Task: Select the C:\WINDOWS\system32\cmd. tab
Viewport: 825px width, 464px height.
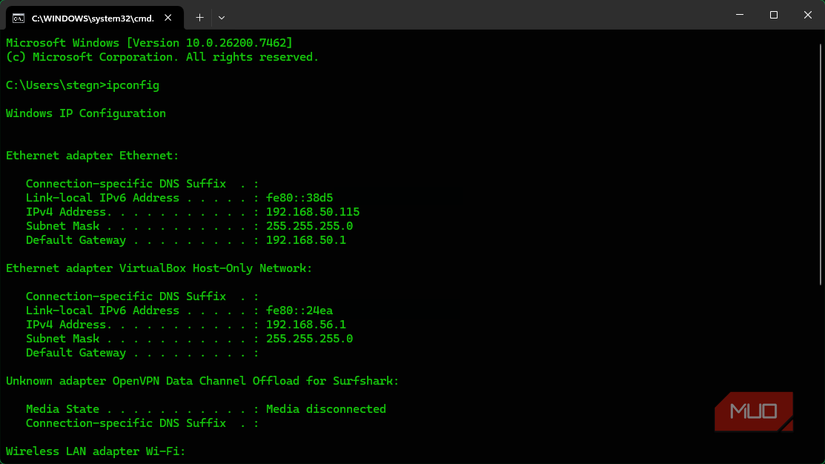Action: [x=95, y=18]
